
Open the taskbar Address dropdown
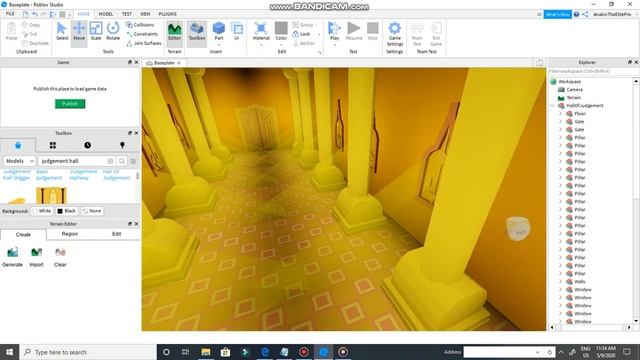(538, 352)
